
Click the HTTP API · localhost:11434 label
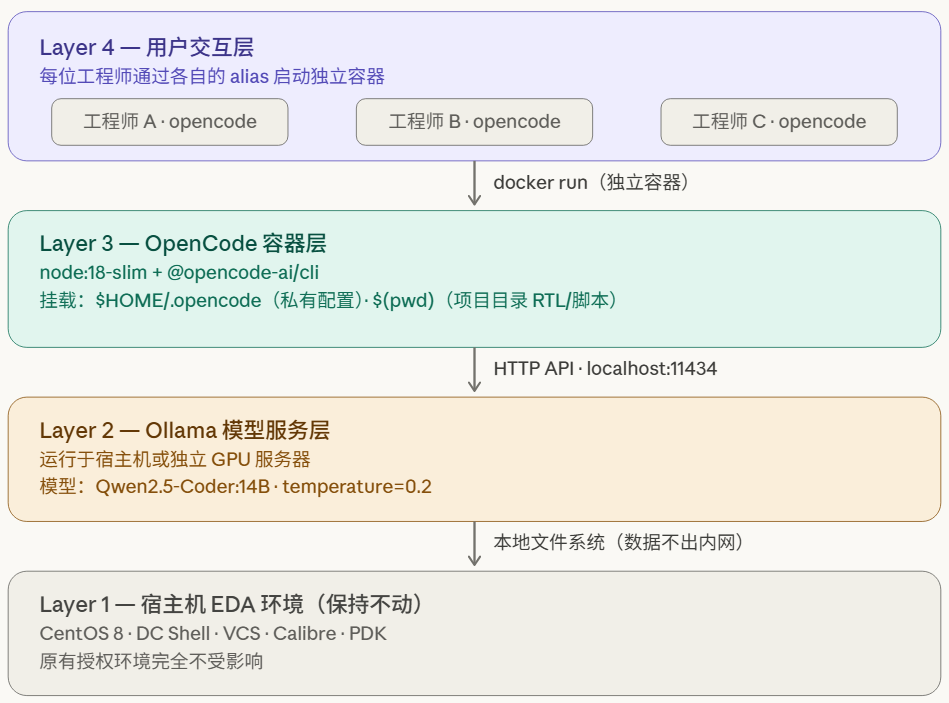[x=605, y=368]
